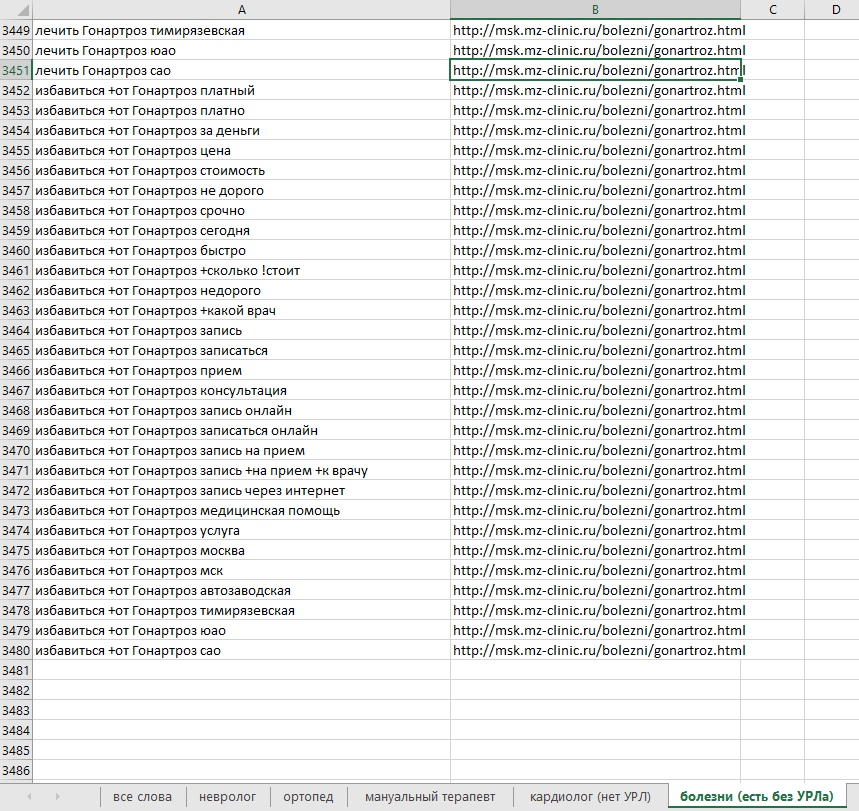Select the "мануальный терапевт" sheet tab

coord(429,796)
